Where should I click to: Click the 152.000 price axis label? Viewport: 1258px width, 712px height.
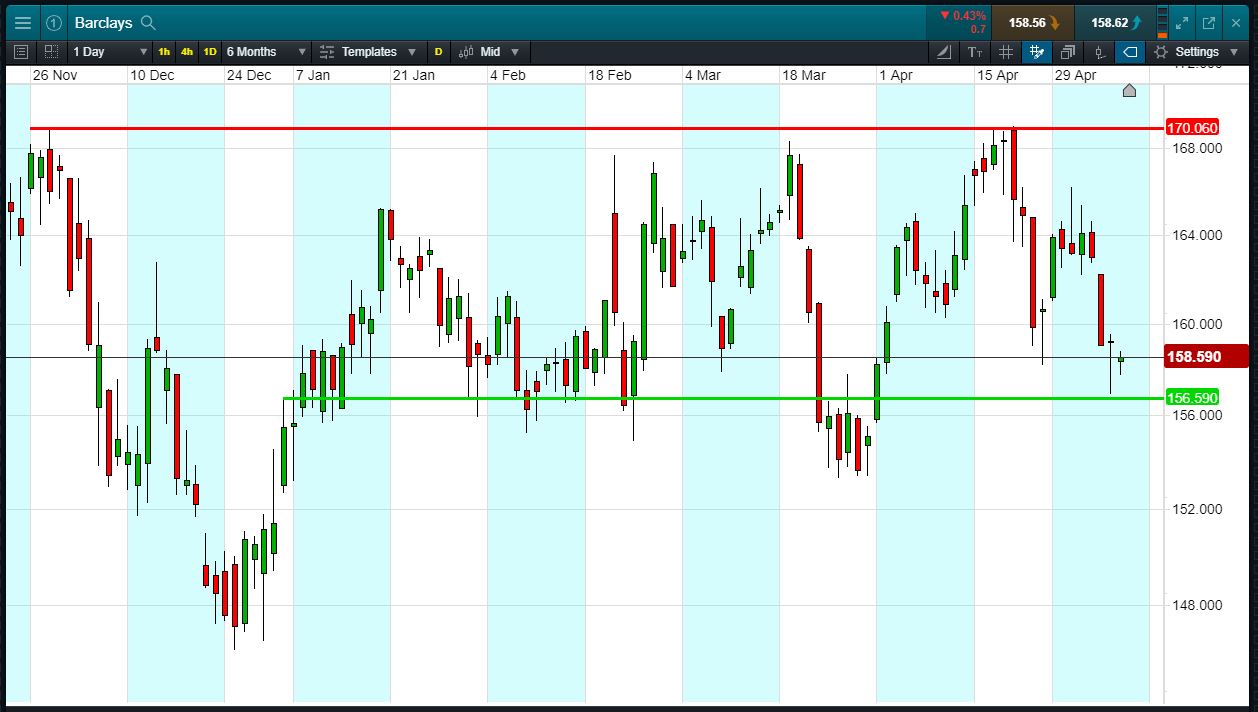point(1196,509)
